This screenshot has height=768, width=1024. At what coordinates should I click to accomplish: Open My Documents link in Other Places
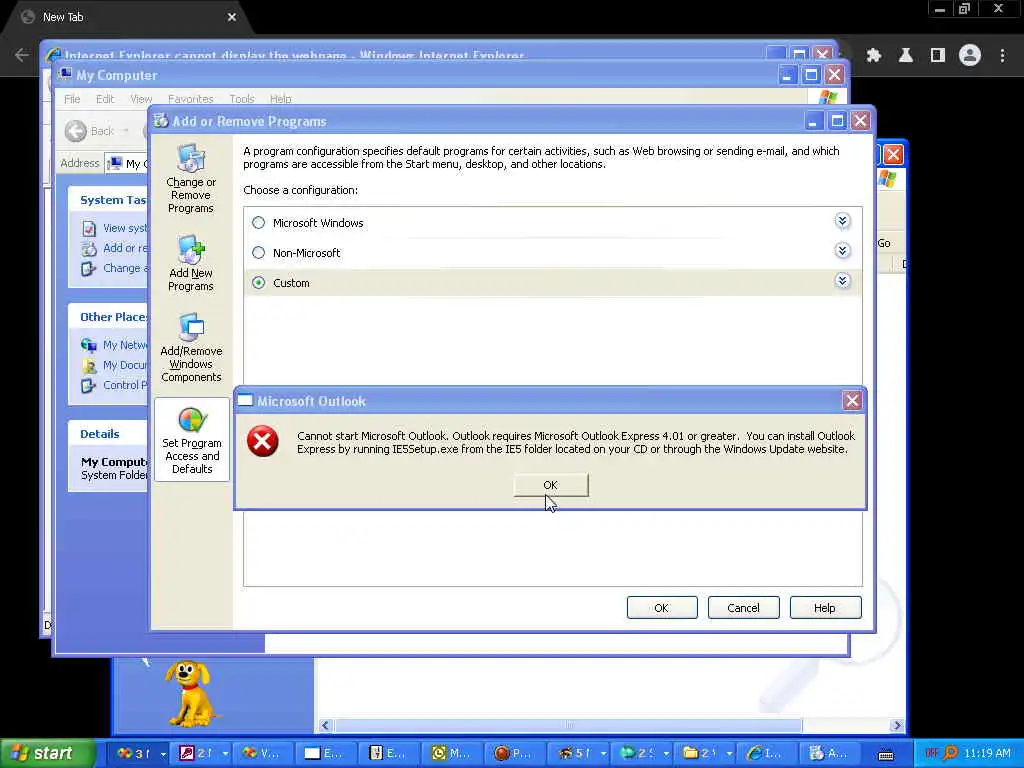pos(114,365)
